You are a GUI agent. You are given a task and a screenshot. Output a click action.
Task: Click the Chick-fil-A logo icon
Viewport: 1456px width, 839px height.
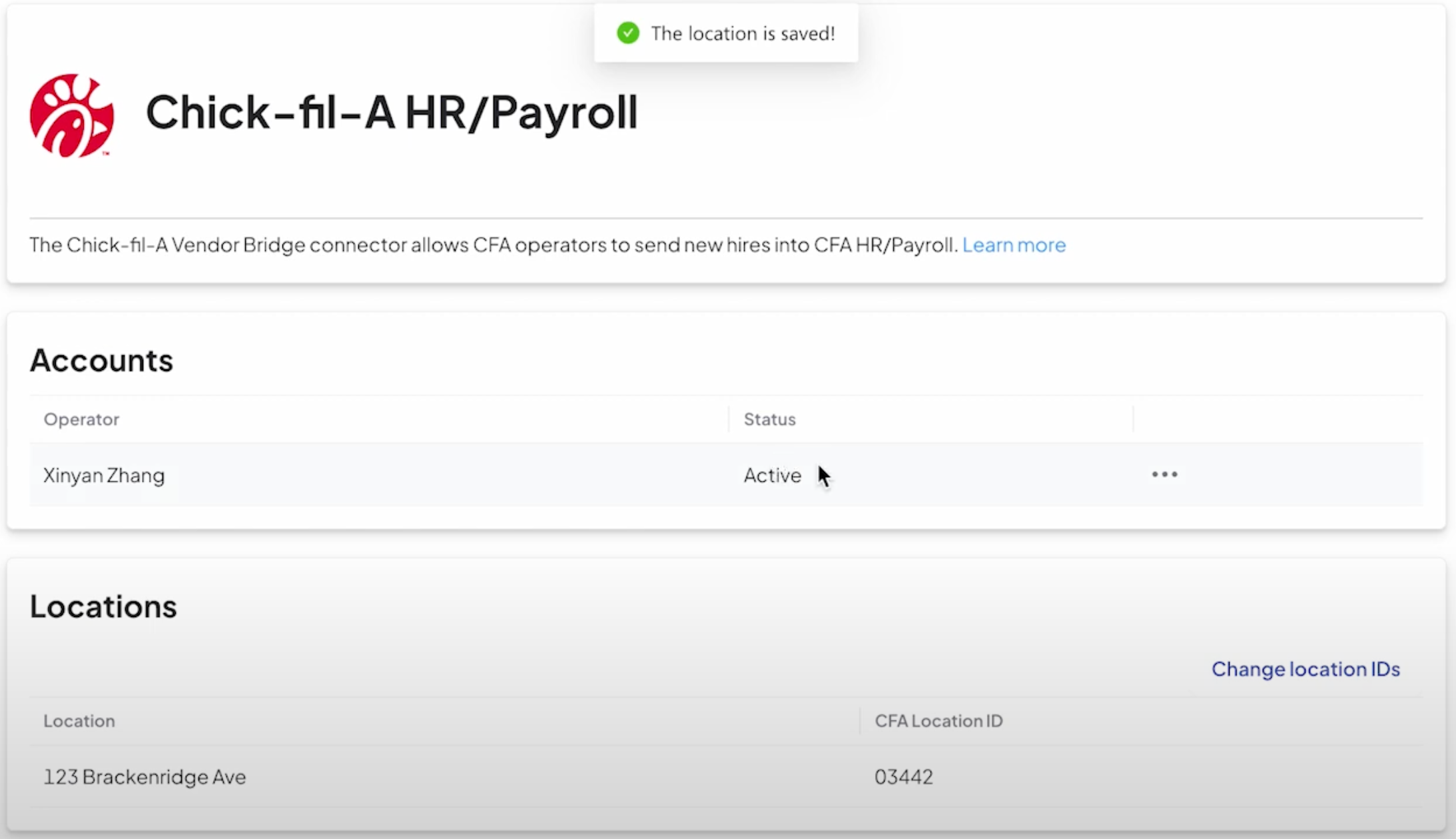(x=71, y=115)
